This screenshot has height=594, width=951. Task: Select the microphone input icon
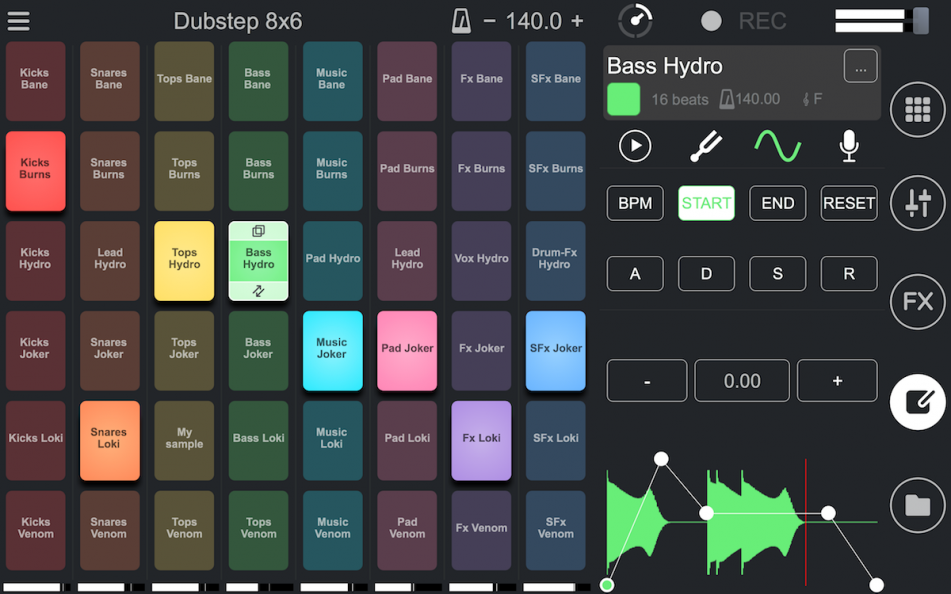point(848,145)
